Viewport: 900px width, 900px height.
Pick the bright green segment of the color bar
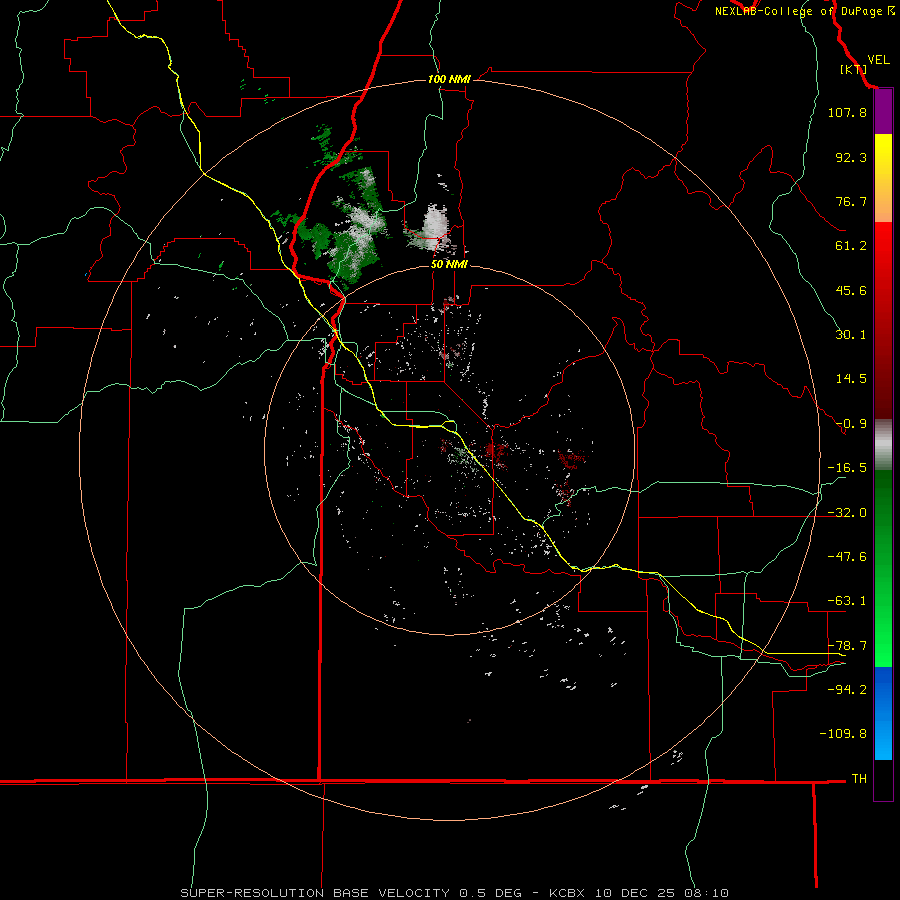pos(883,631)
